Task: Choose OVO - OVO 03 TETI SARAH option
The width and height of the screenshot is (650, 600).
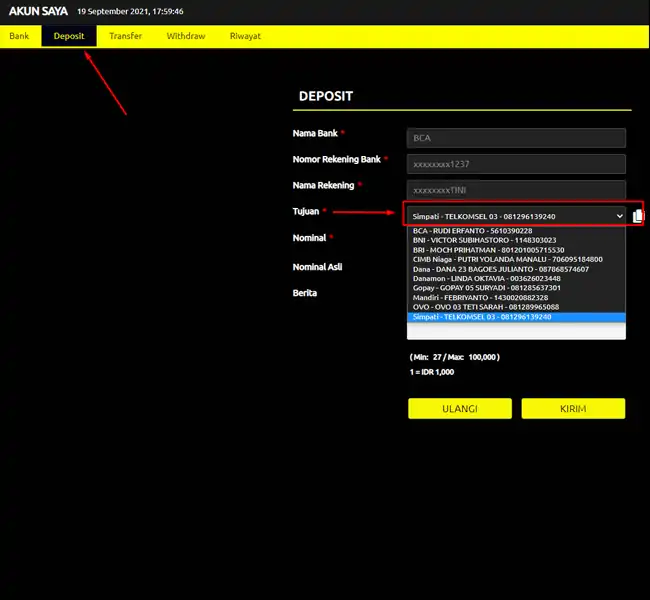Action: click(516, 307)
